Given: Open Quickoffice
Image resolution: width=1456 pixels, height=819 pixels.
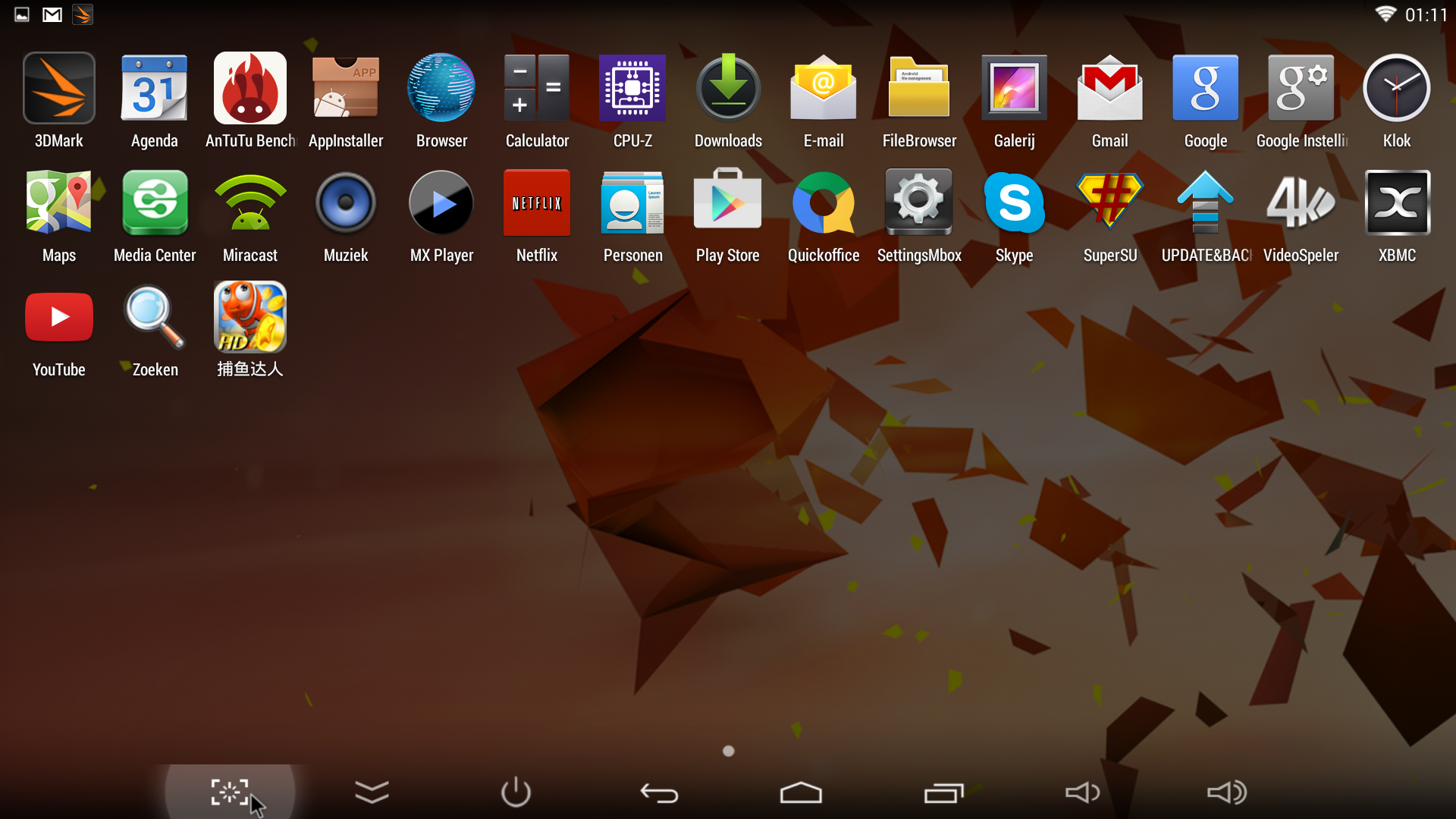Looking at the screenshot, I should tap(824, 202).
